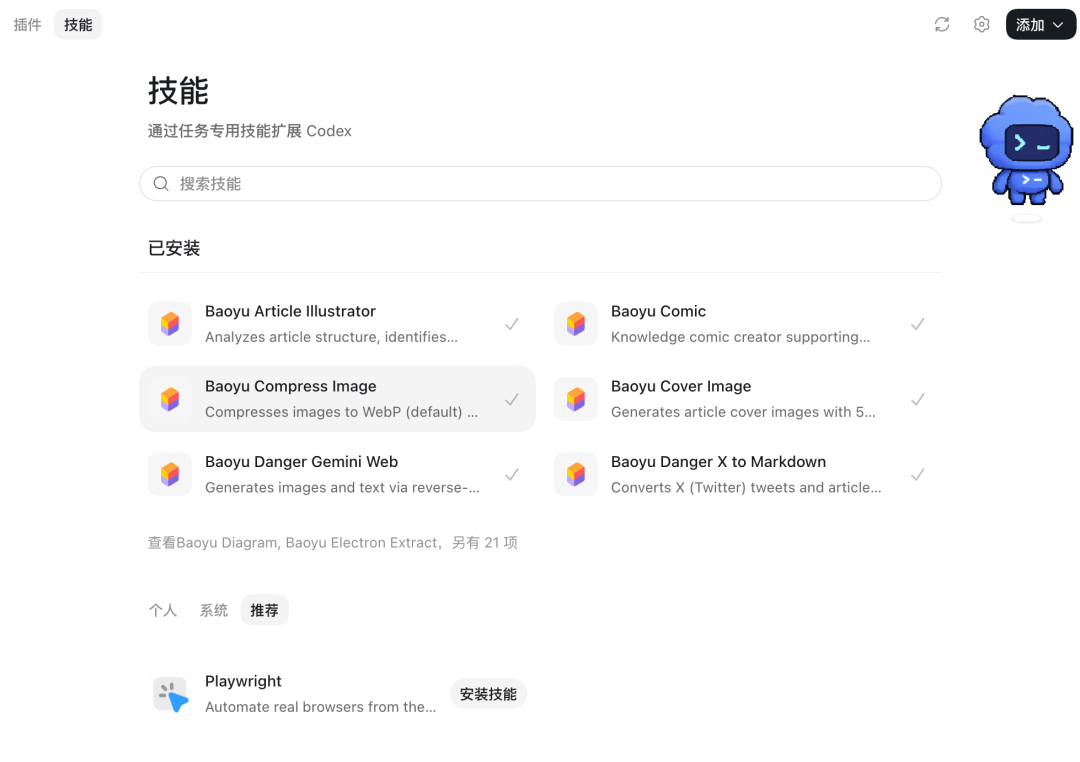1080x762 pixels.
Task: Click the Playwright skill icon
Action: point(169,694)
